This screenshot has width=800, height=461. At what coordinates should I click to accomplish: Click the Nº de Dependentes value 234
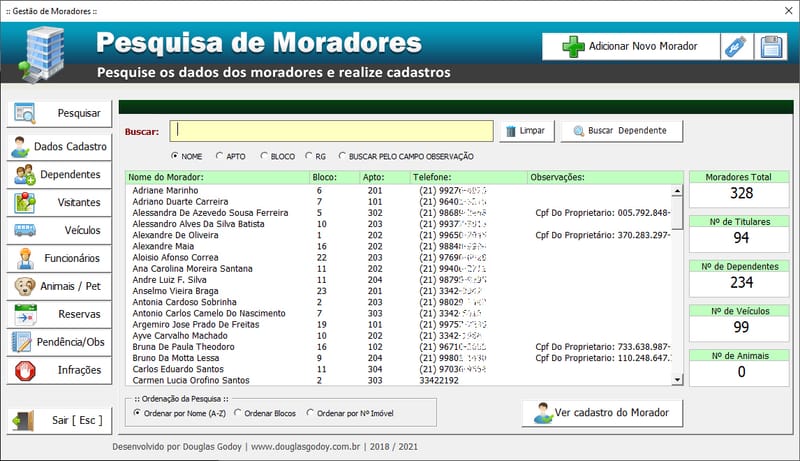click(x=741, y=283)
